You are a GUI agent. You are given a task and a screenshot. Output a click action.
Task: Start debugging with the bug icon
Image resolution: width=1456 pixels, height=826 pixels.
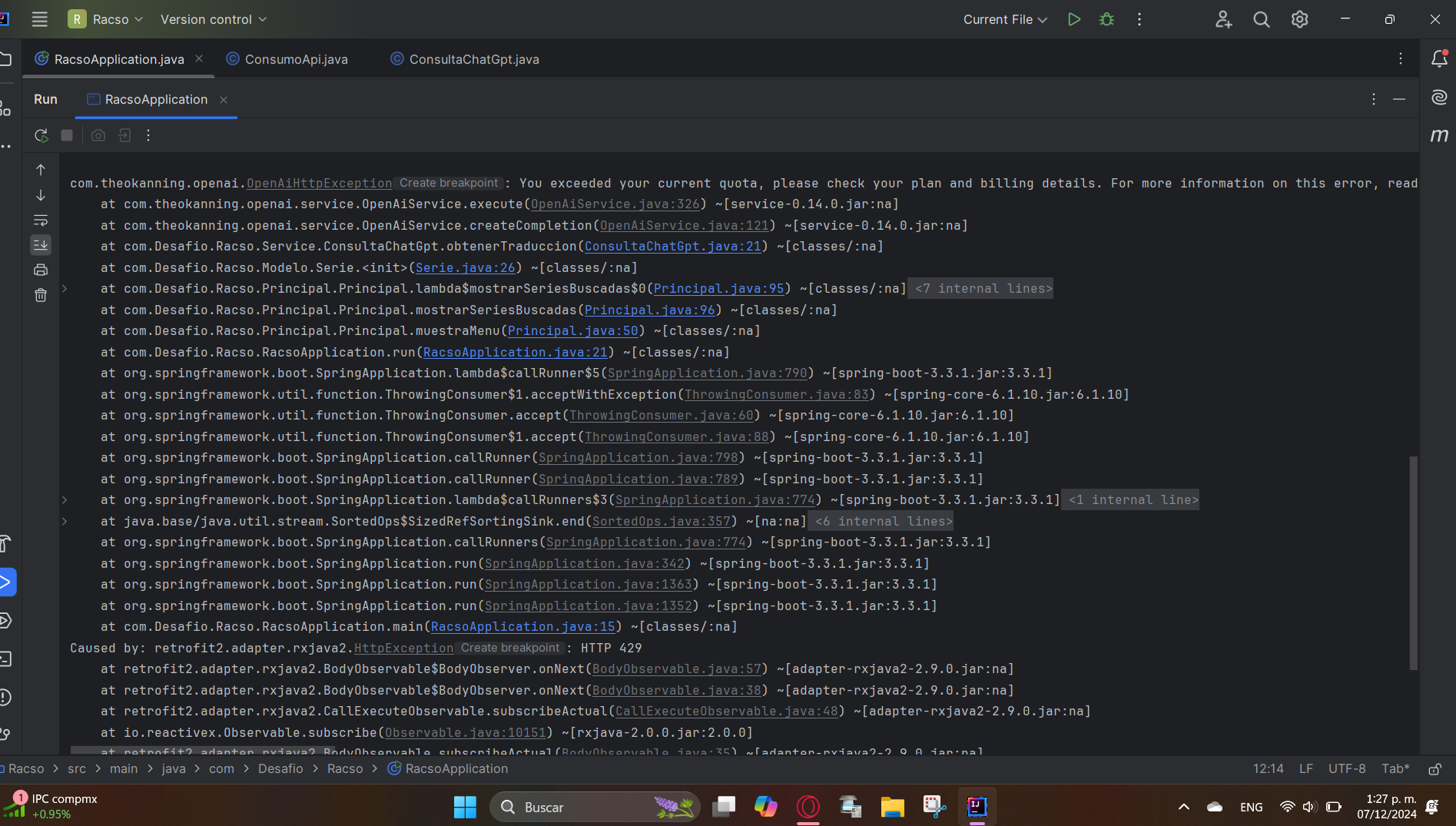(x=1106, y=19)
